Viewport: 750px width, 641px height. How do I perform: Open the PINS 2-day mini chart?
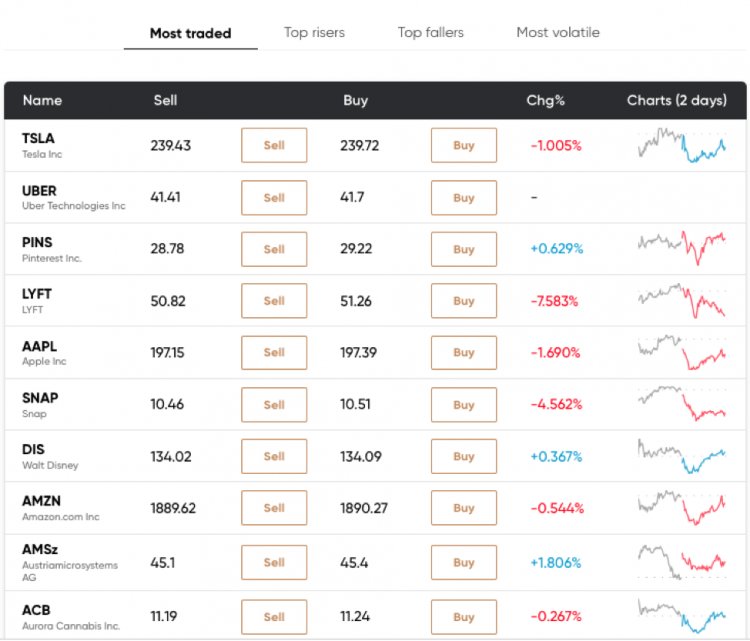[x=682, y=248]
